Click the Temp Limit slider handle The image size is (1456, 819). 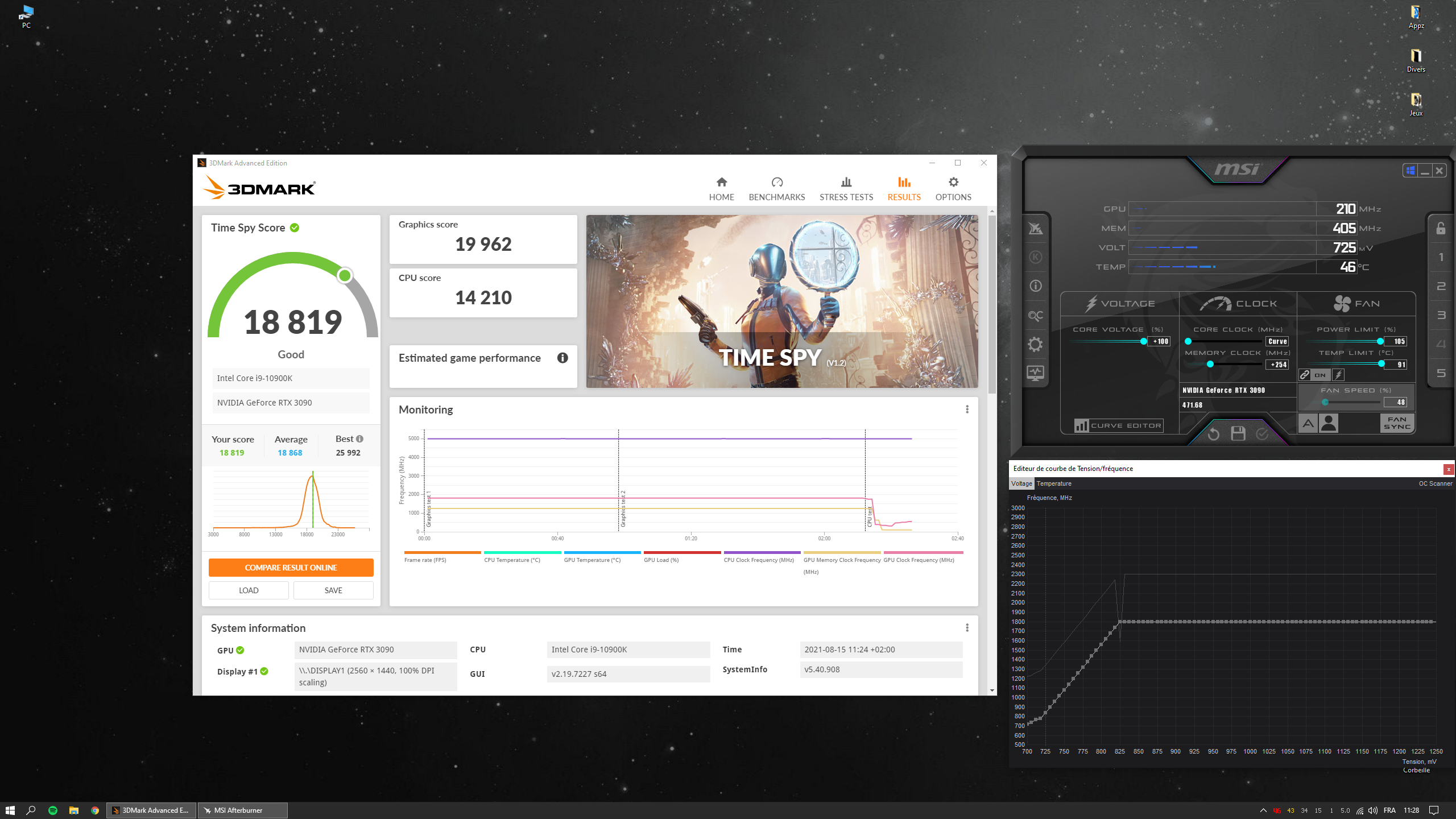pos(1381,363)
